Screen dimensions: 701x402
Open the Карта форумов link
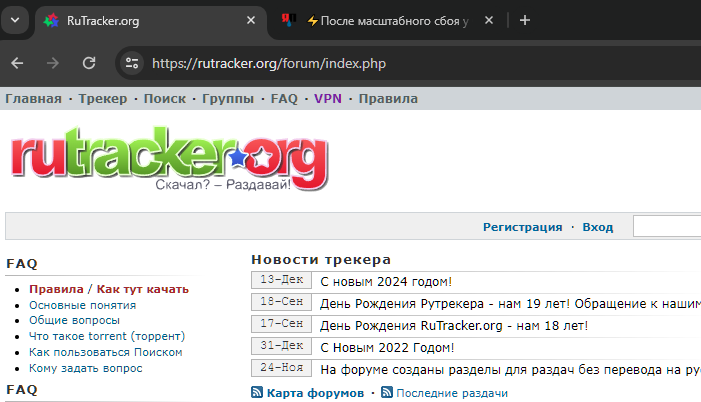(315, 393)
